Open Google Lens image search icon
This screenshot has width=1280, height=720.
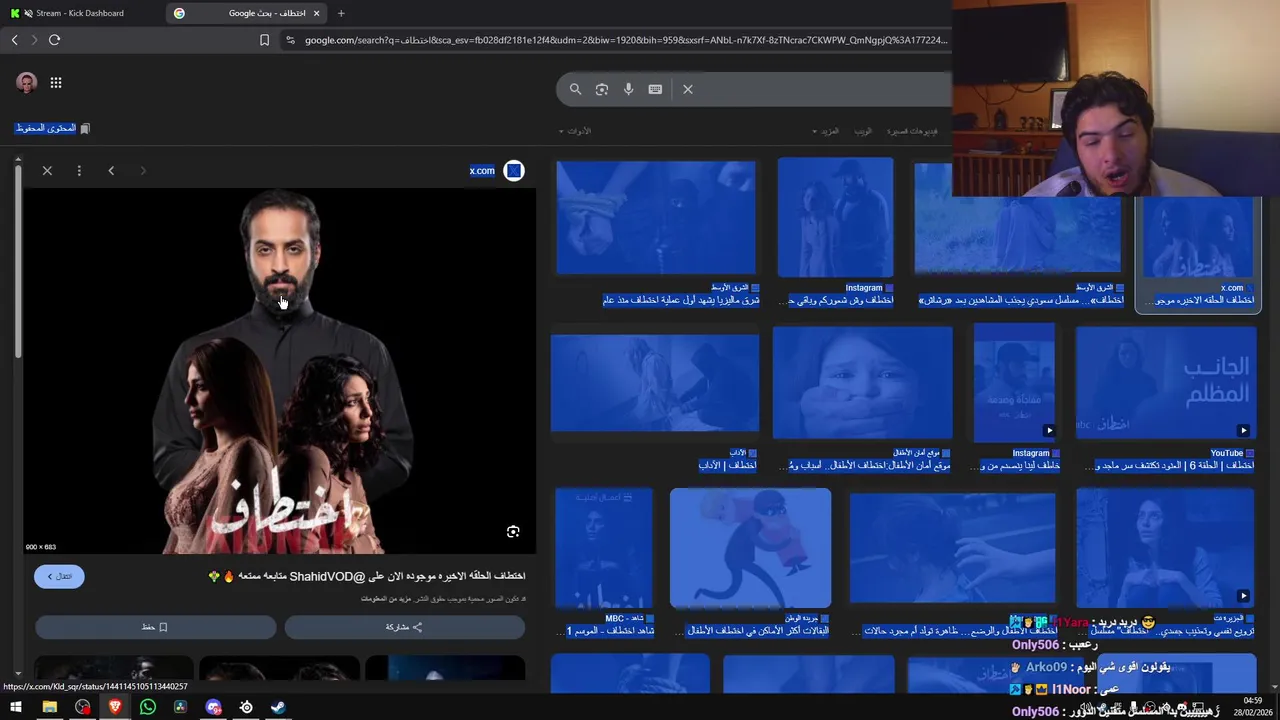(x=602, y=89)
